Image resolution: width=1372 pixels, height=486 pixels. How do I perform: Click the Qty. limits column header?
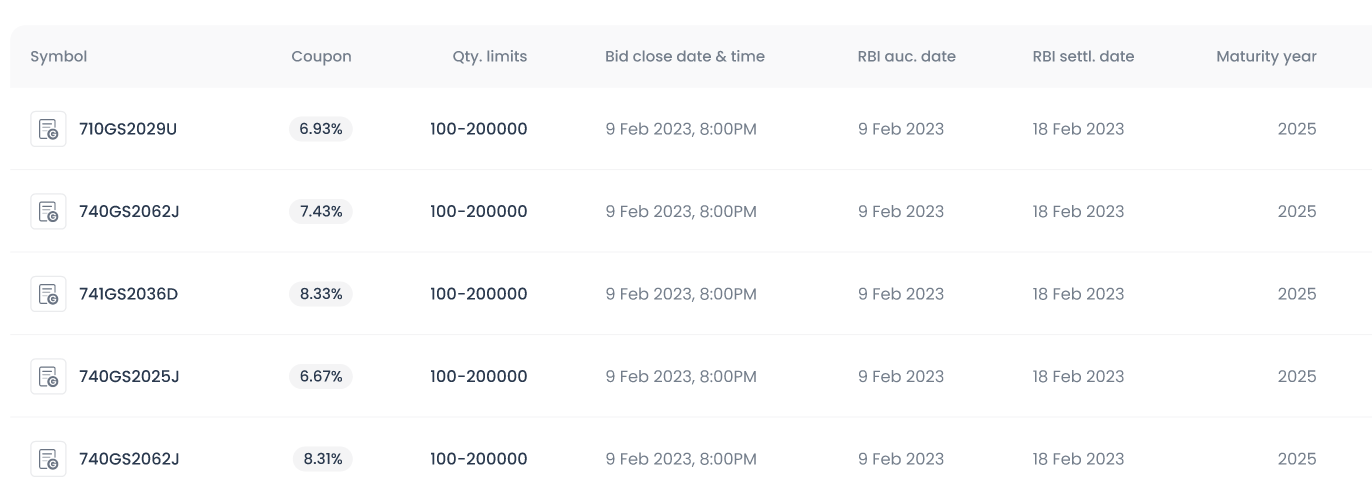tap(490, 57)
